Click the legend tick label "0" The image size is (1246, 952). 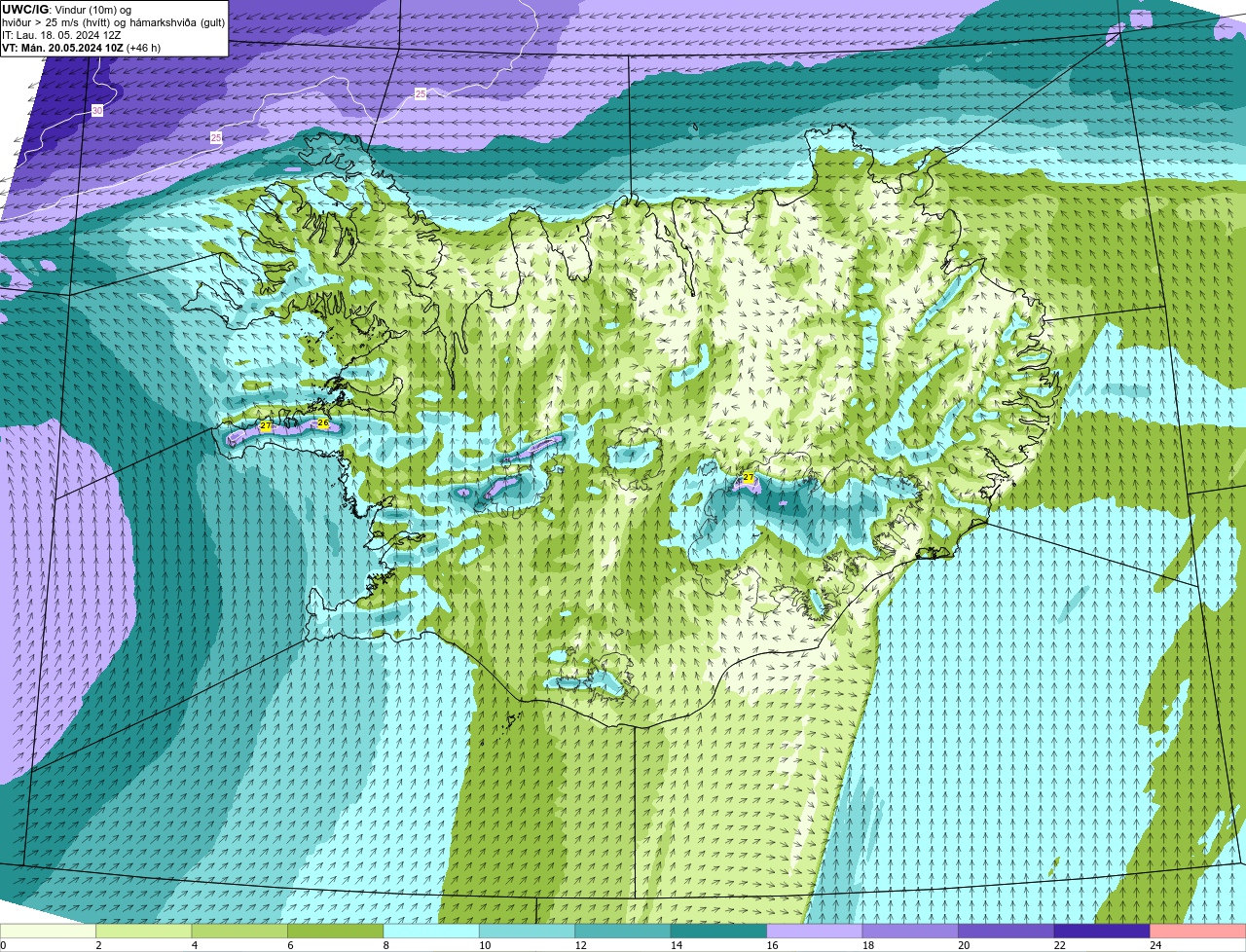(3, 945)
